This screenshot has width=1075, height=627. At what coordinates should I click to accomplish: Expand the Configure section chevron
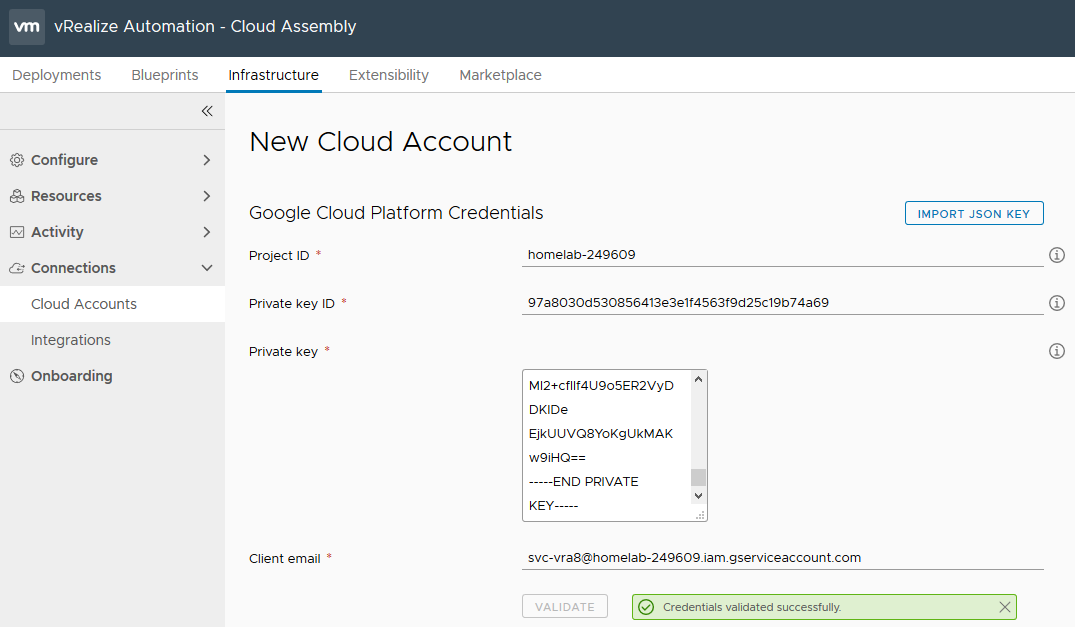(207, 160)
